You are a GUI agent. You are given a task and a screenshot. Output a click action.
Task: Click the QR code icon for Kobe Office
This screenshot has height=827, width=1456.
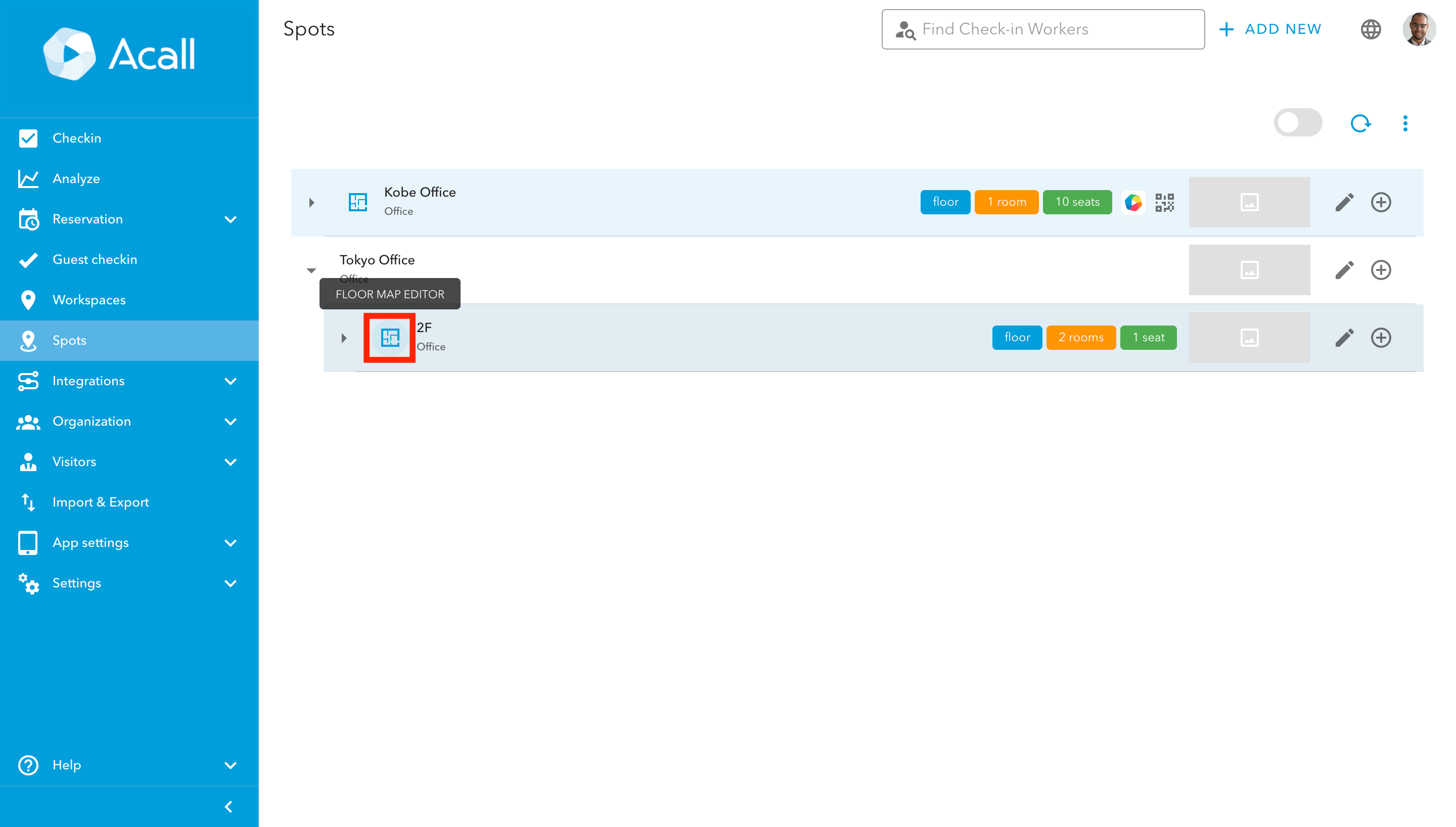pos(1164,202)
